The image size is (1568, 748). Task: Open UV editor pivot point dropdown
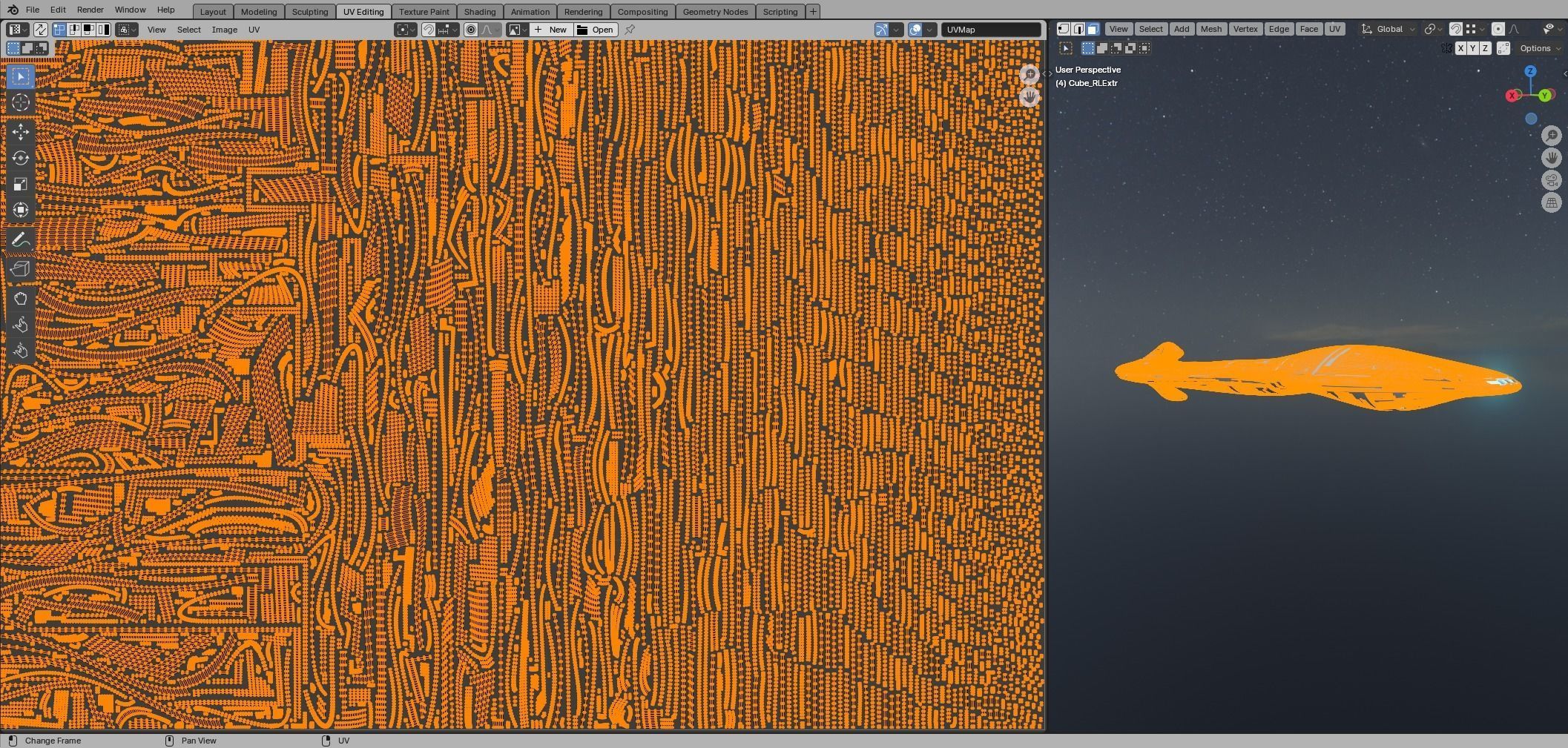tap(405, 30)
